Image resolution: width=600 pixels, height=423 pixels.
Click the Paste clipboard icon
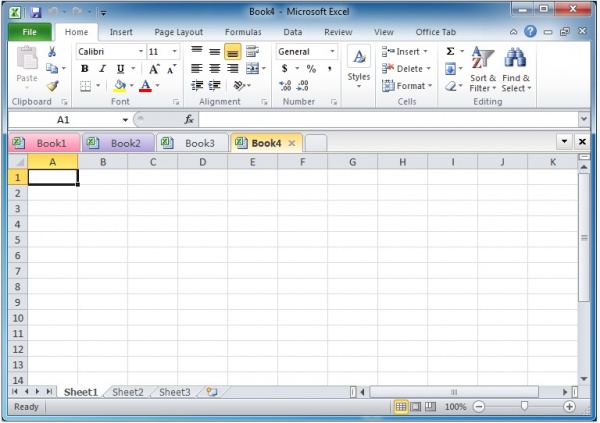[27, 58]
